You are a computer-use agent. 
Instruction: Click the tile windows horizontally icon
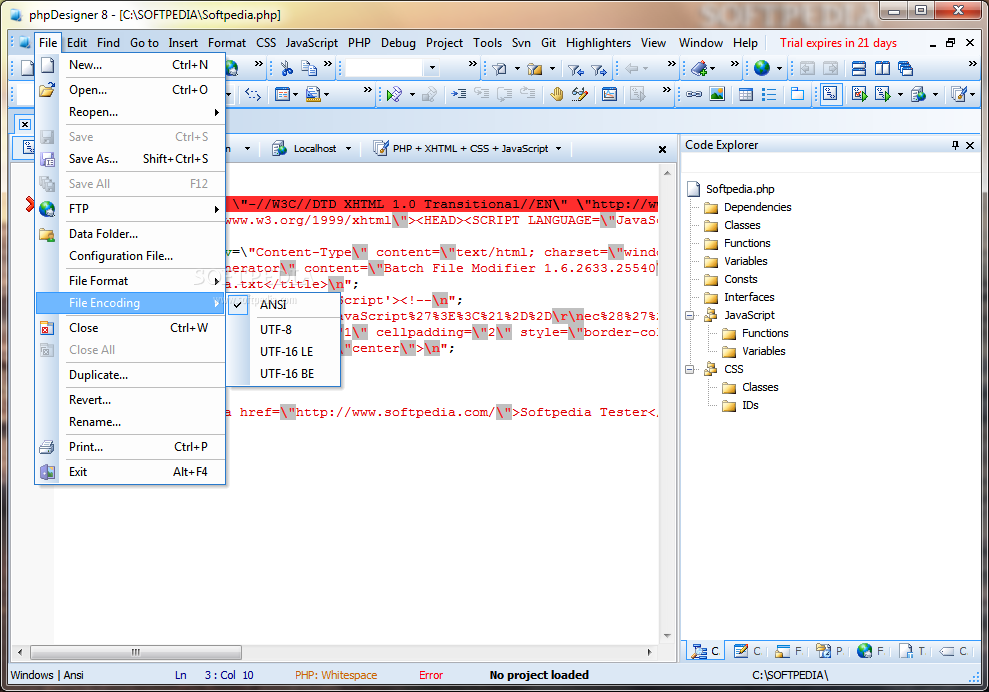[x=858, y=68]
